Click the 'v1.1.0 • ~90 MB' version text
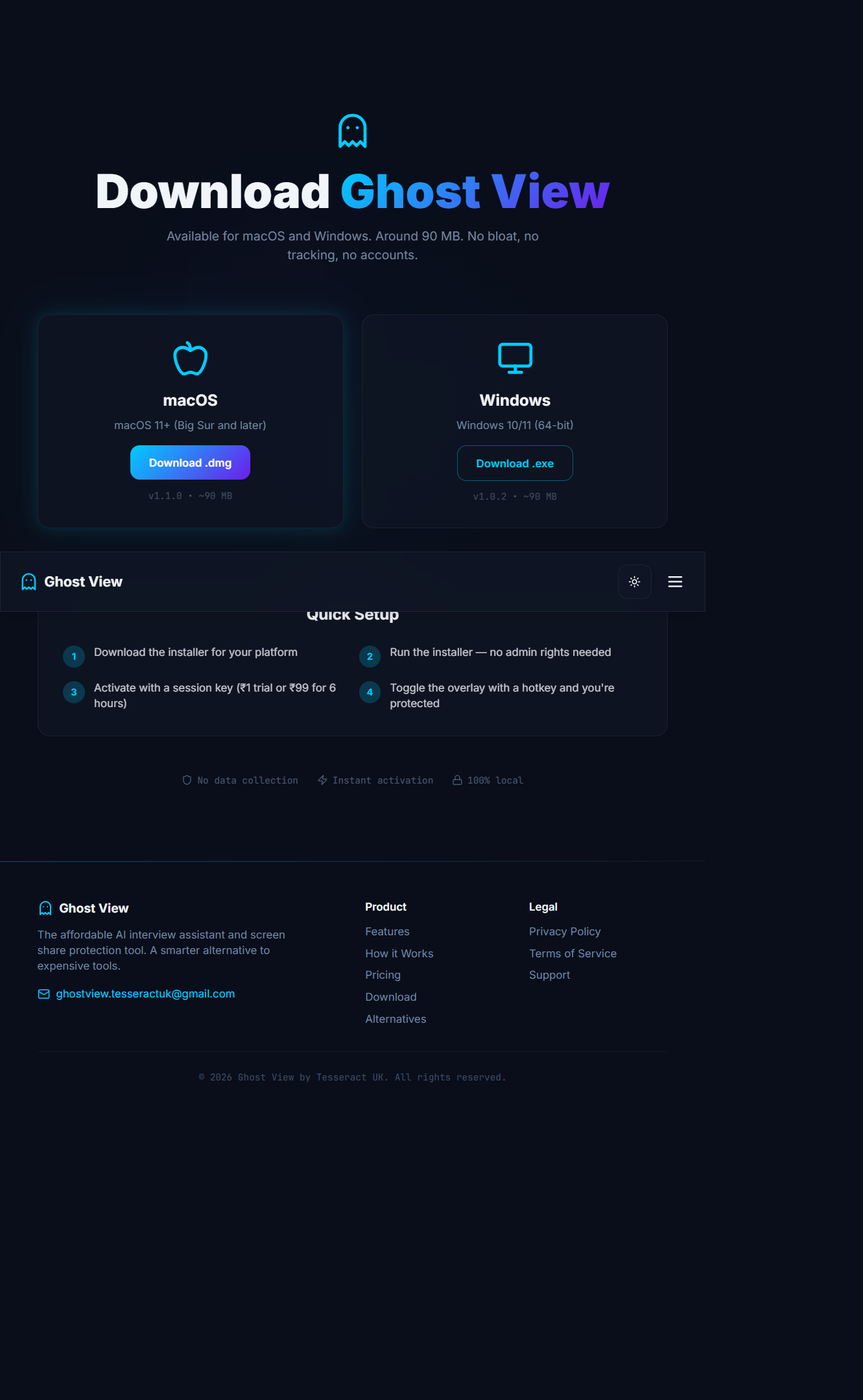Image resolution: width=863 pixels, height=1400 pixels. click(190, 496)
